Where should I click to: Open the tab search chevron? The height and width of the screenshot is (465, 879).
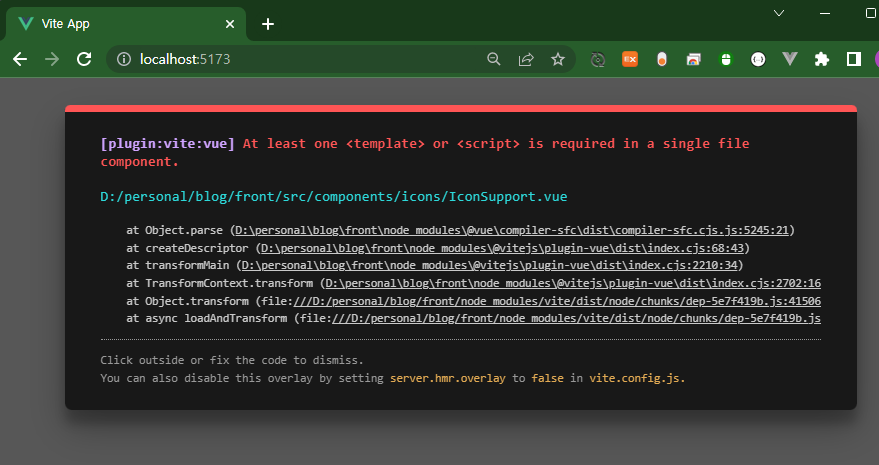[779, 13]
